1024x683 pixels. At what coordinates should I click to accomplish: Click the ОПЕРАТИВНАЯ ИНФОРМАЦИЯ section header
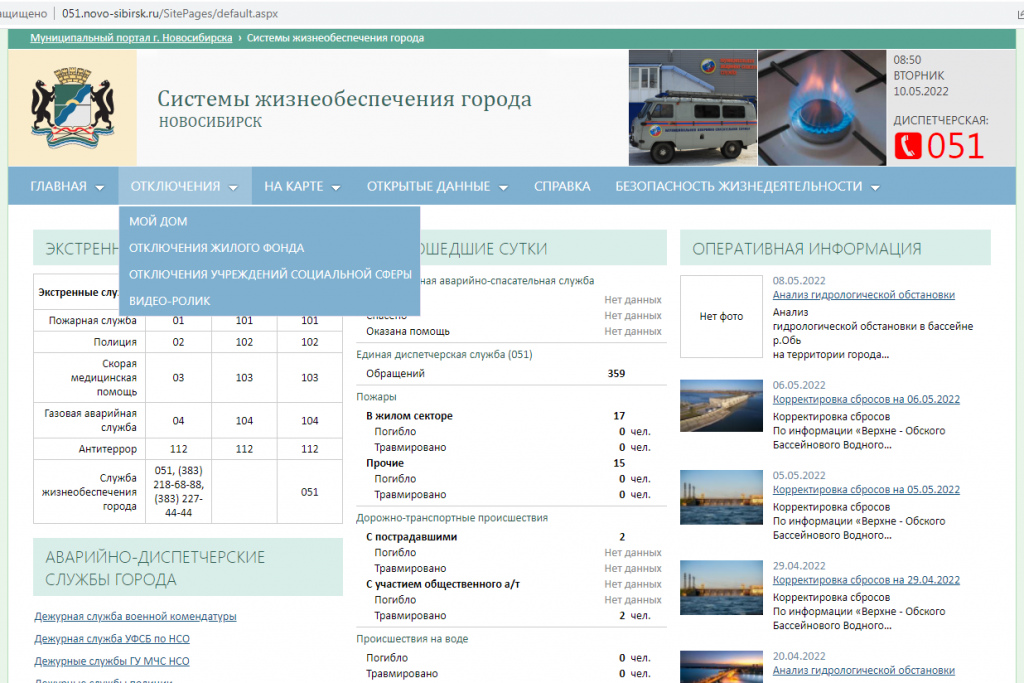point(835,248)
